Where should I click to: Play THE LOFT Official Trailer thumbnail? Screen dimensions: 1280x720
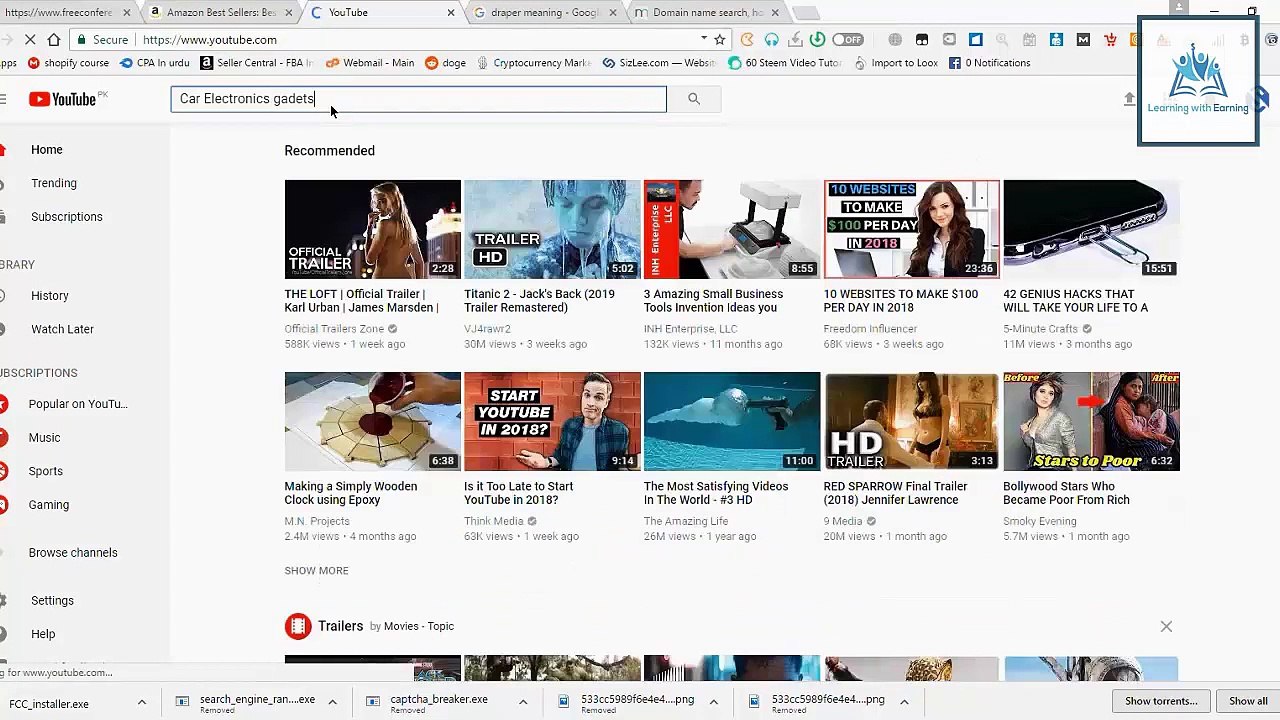point(372,229)
